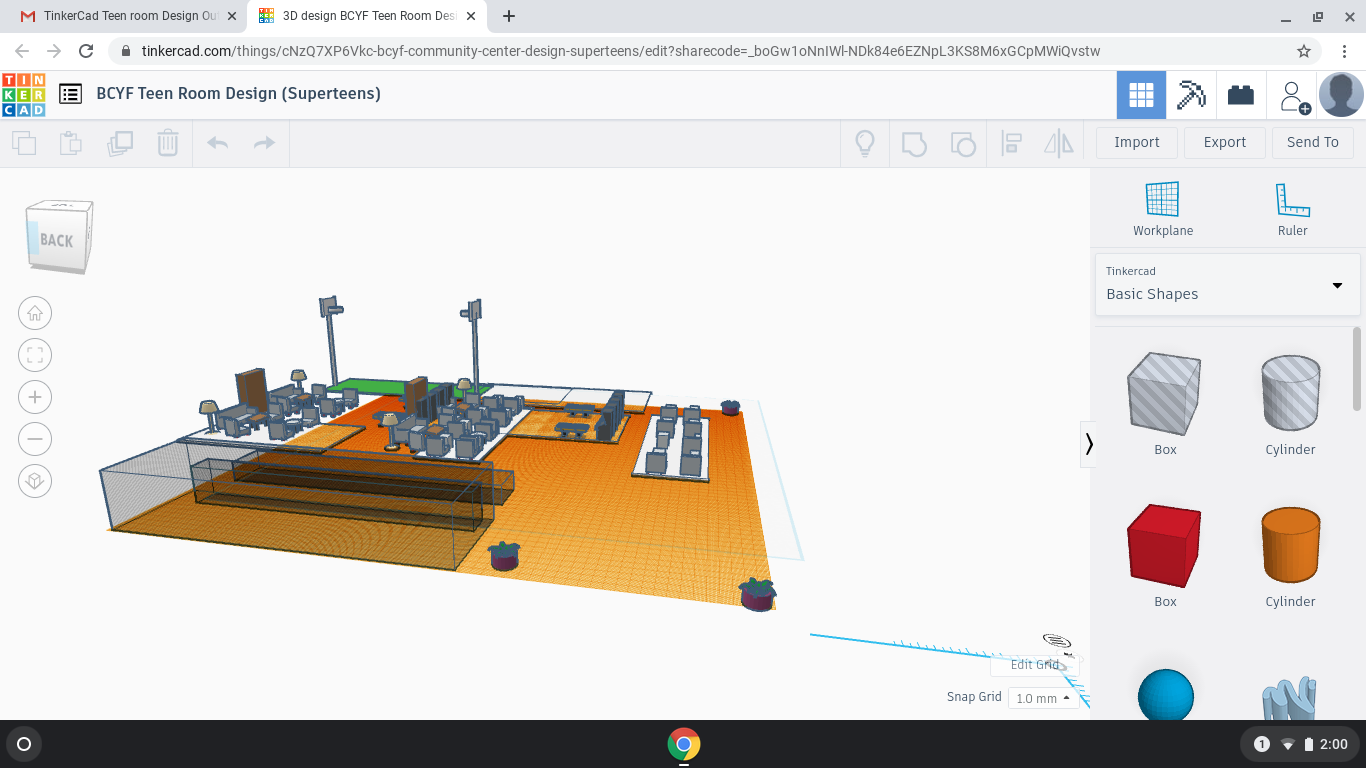Click the Export button
1366x768 pixels.
pyautogui.click(x=1224, y=142)
